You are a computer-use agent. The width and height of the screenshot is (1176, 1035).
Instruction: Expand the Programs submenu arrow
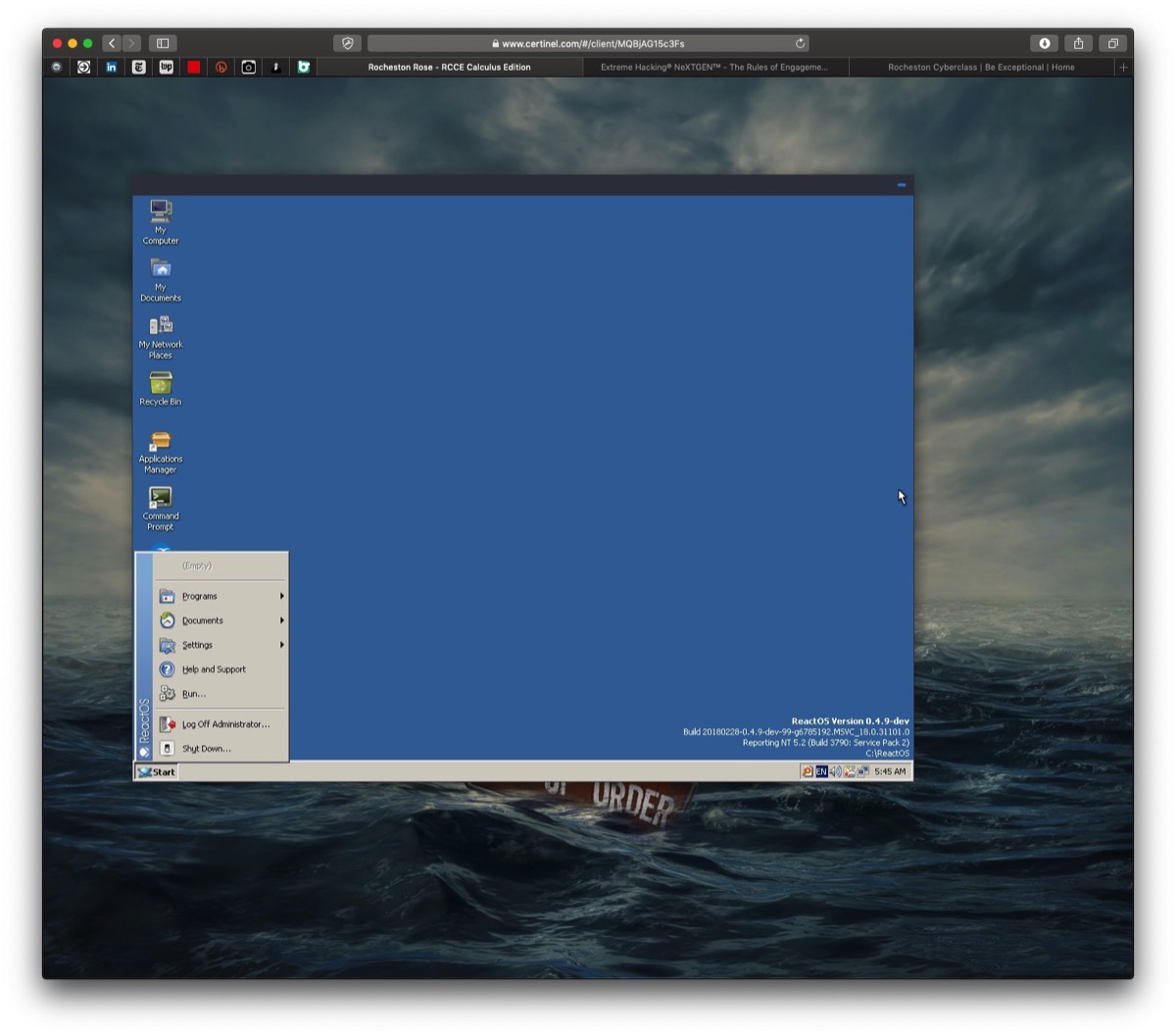pos(281,596)
